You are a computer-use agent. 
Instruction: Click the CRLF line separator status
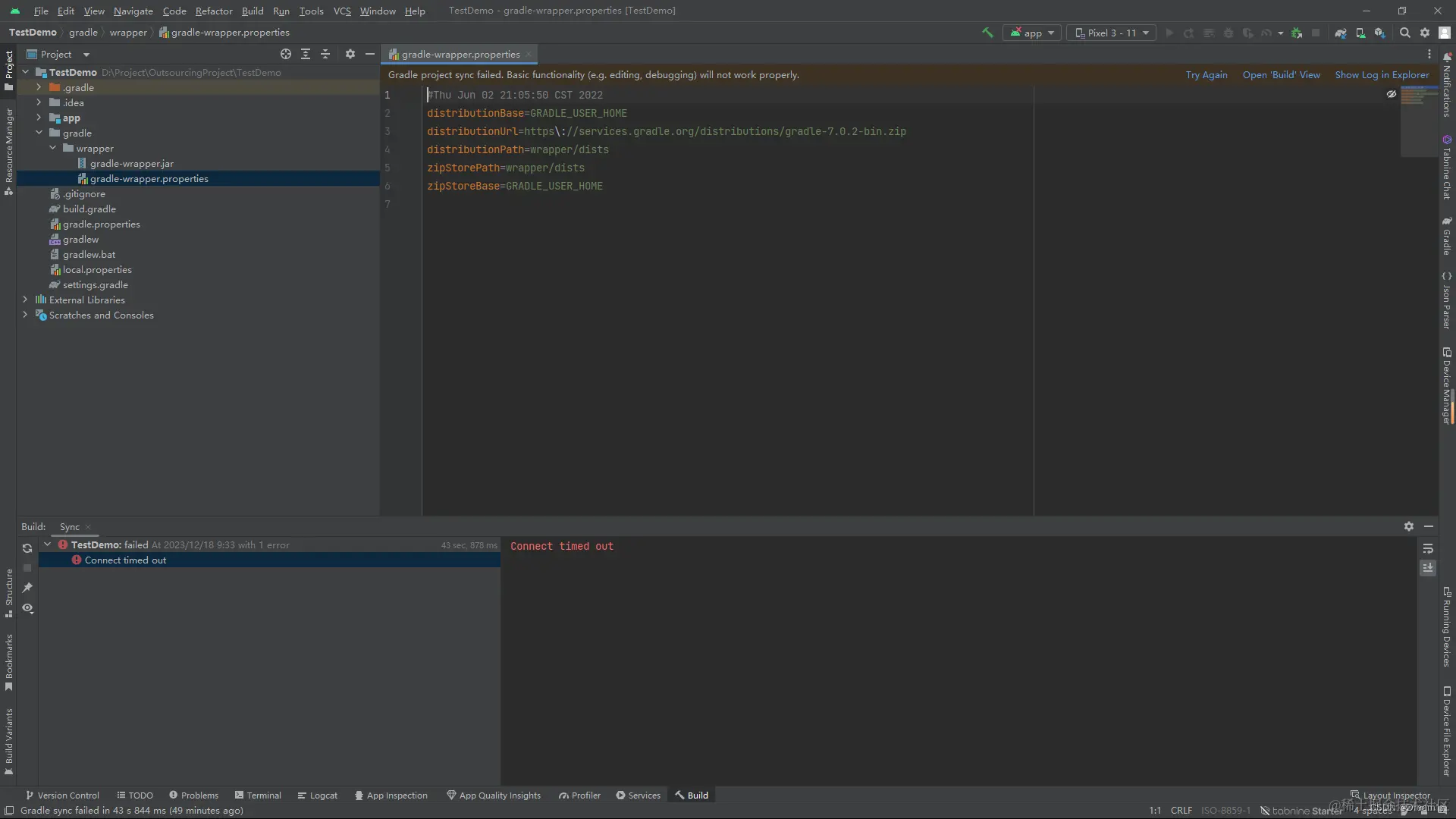1181,810
